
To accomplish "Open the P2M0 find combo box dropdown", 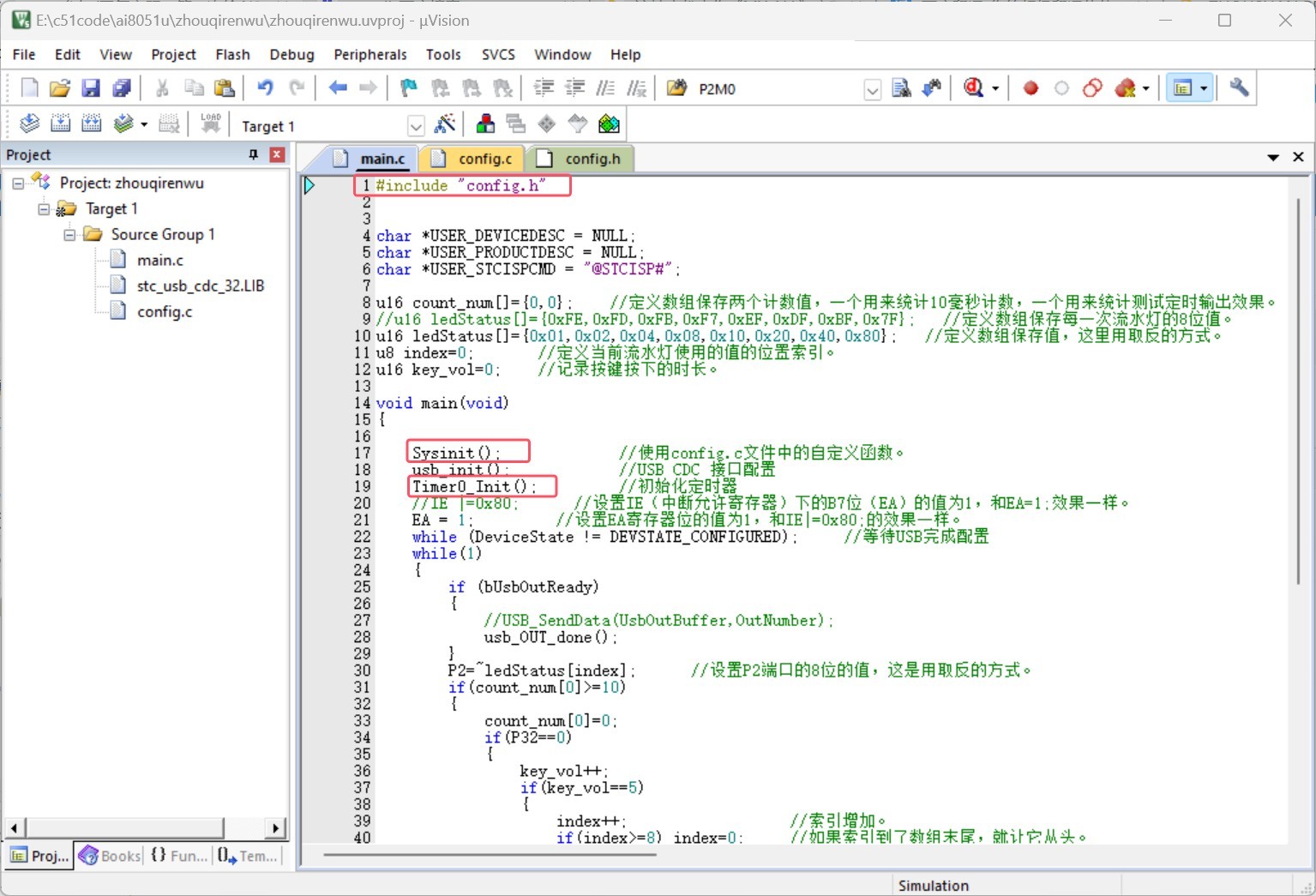I will pos(872,90).
